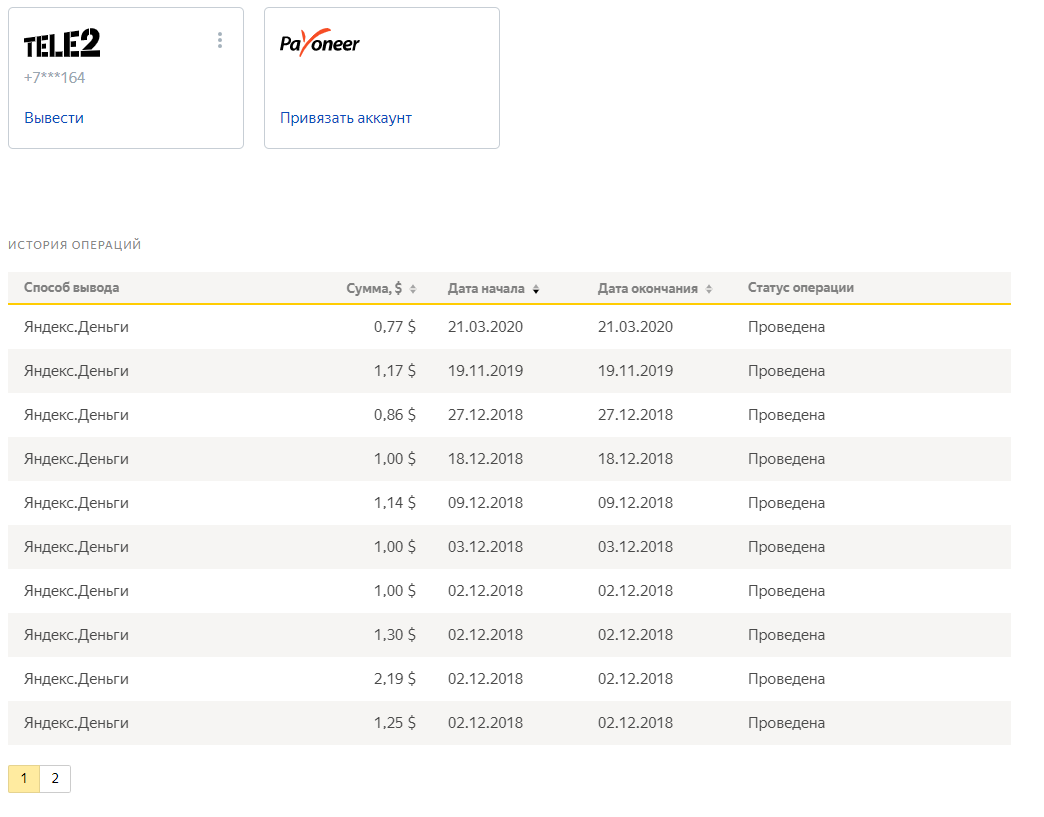
Task: Select the 0,77 $ row dated 21.03.2020
Action: 509,327
